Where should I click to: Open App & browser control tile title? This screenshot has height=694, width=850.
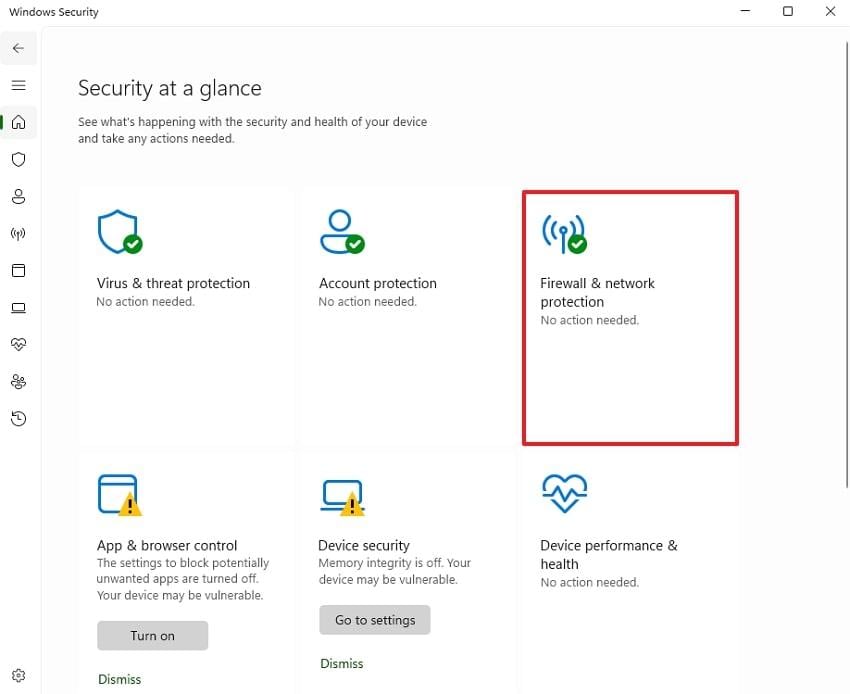pos(167,545)
